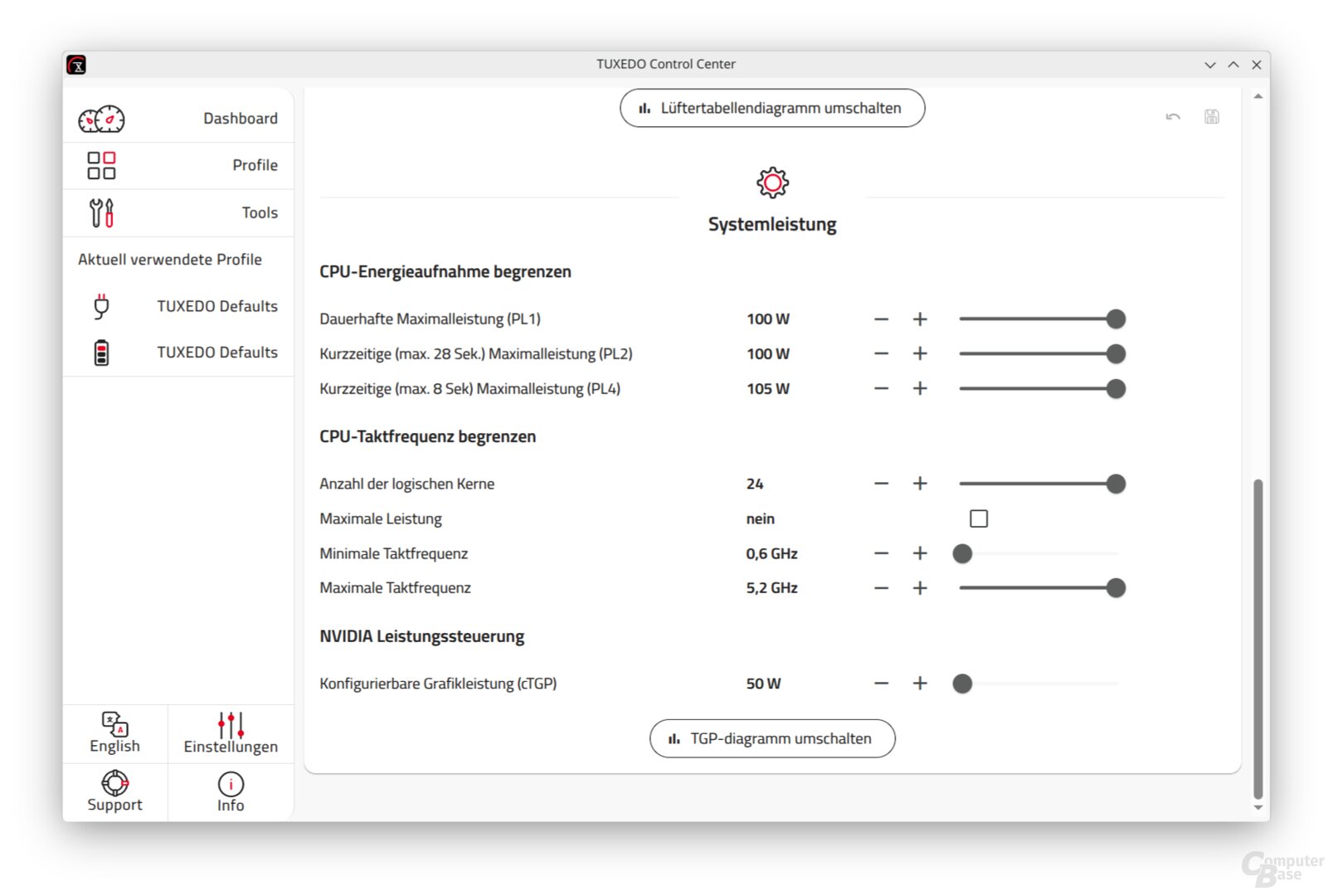Viewport: 1333px width, 896px height.
Task: Open the Tools wrench icon
Action: pos(101,212)
